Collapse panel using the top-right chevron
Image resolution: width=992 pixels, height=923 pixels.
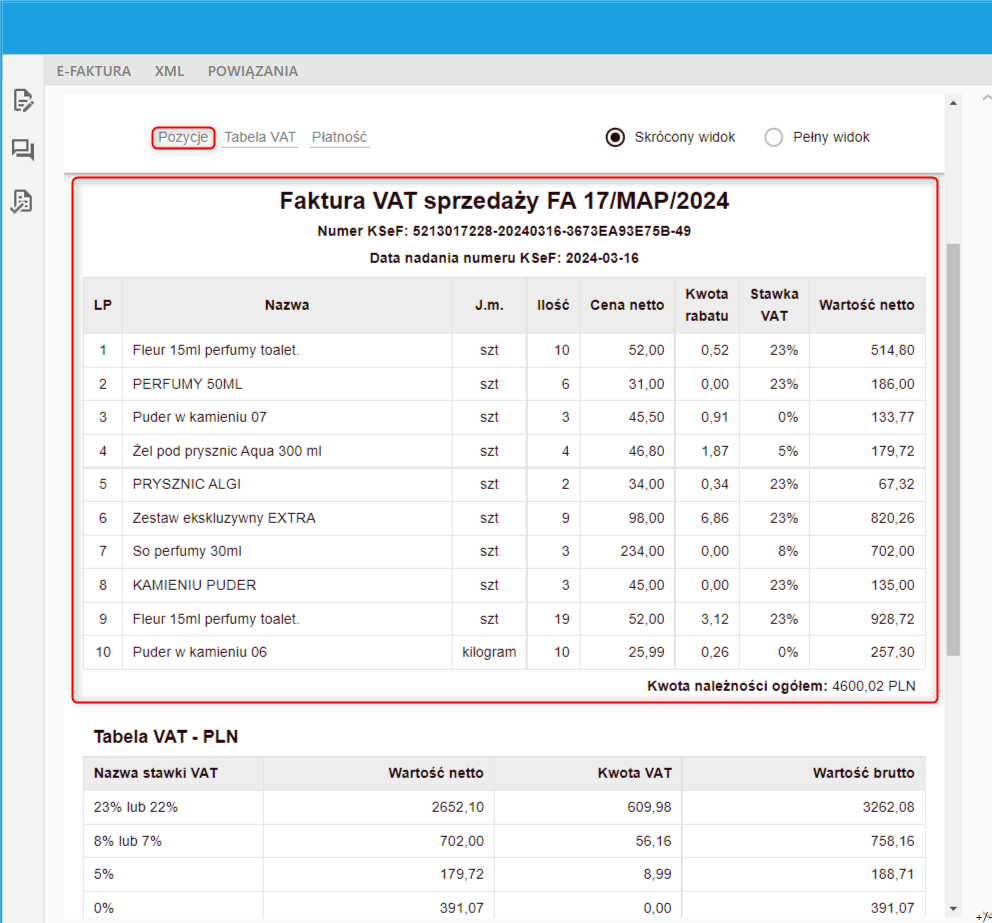click(986, 98)
